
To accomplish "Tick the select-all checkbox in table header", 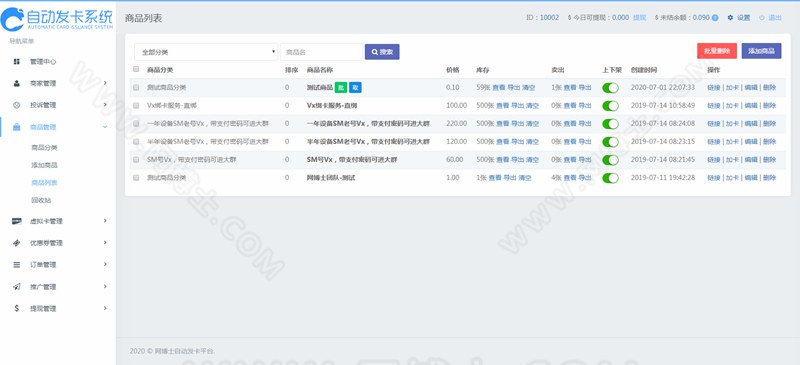I will coord(136,69).
